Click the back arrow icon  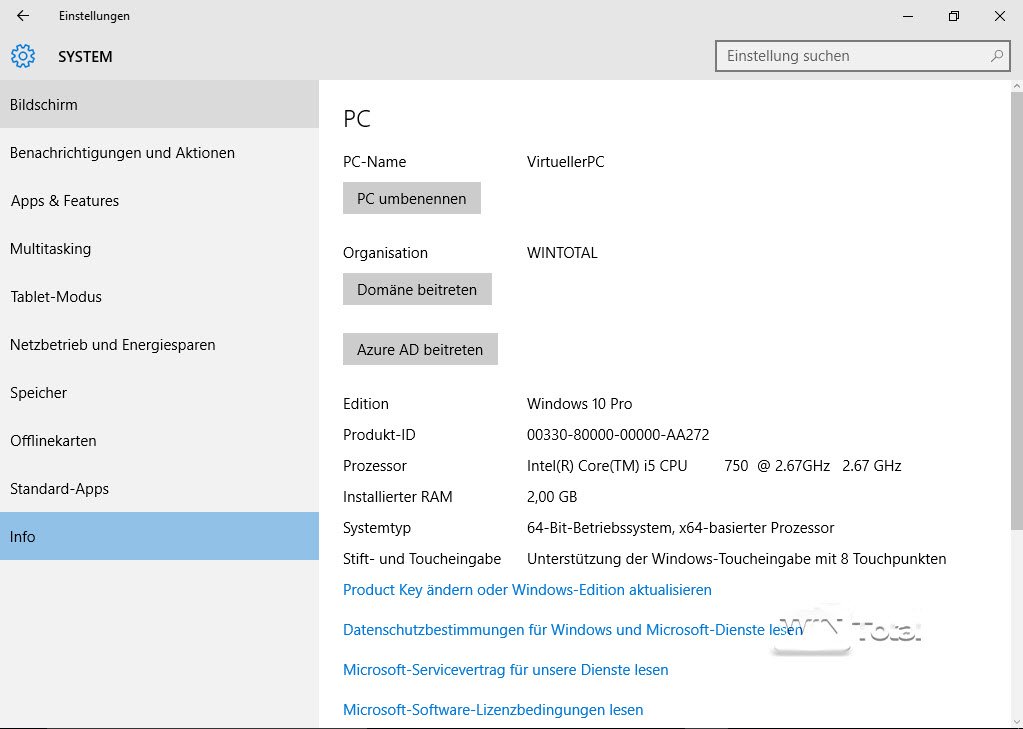[23, 16]
